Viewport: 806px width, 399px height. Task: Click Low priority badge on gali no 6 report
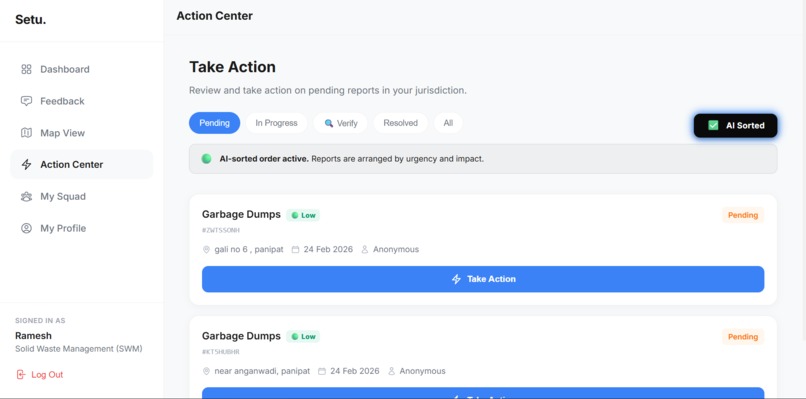tap(303, 215)
